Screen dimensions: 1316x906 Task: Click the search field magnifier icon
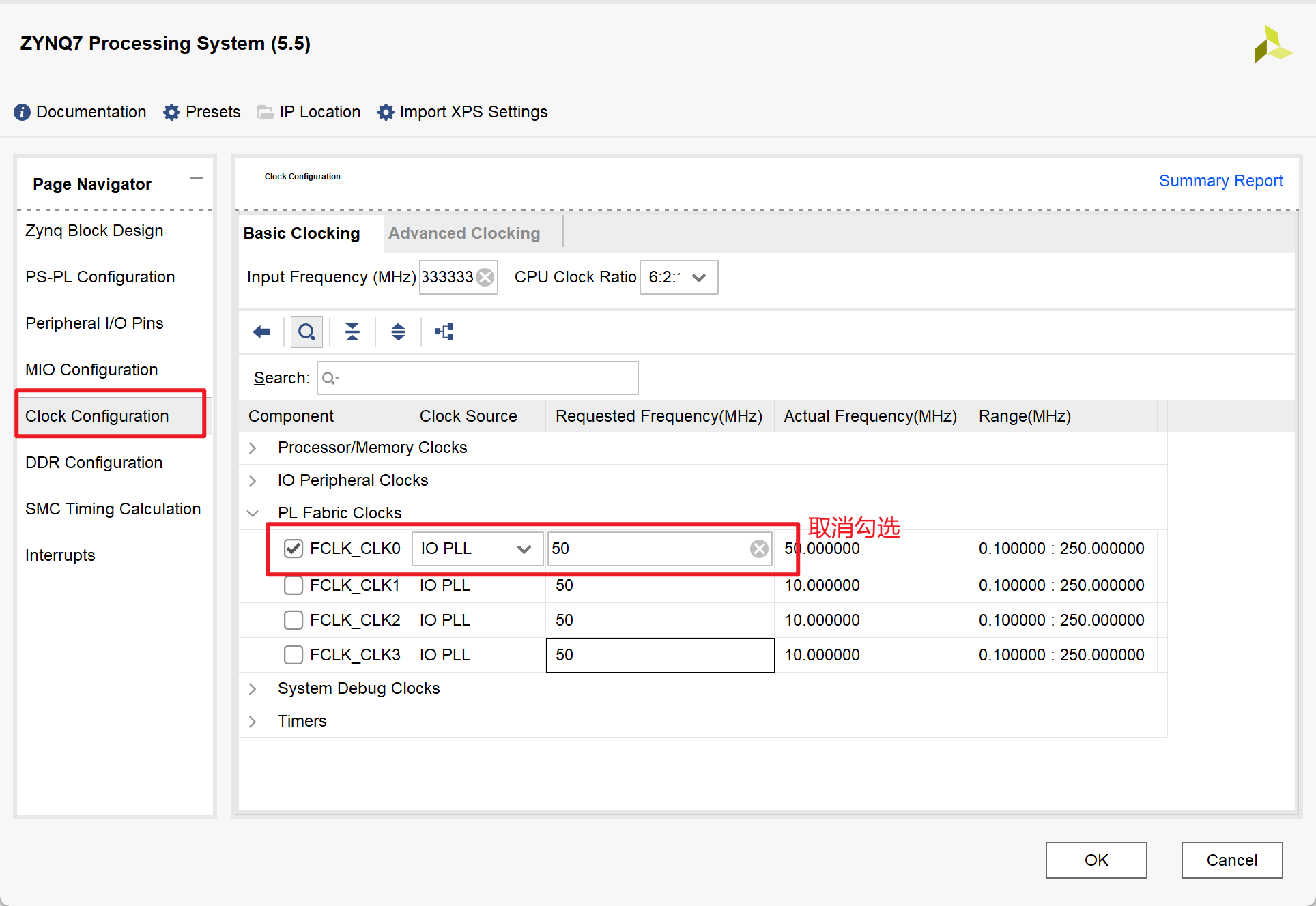point(330,378)
